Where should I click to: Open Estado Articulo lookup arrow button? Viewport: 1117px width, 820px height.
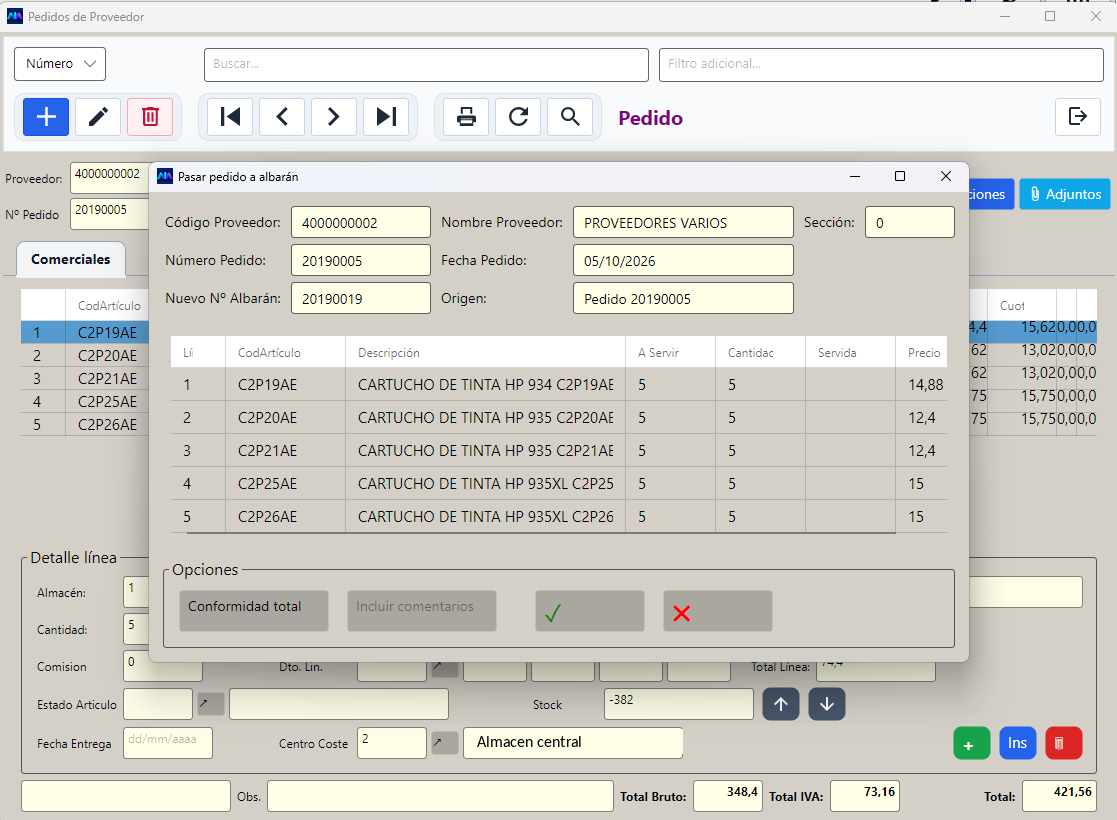211,704
